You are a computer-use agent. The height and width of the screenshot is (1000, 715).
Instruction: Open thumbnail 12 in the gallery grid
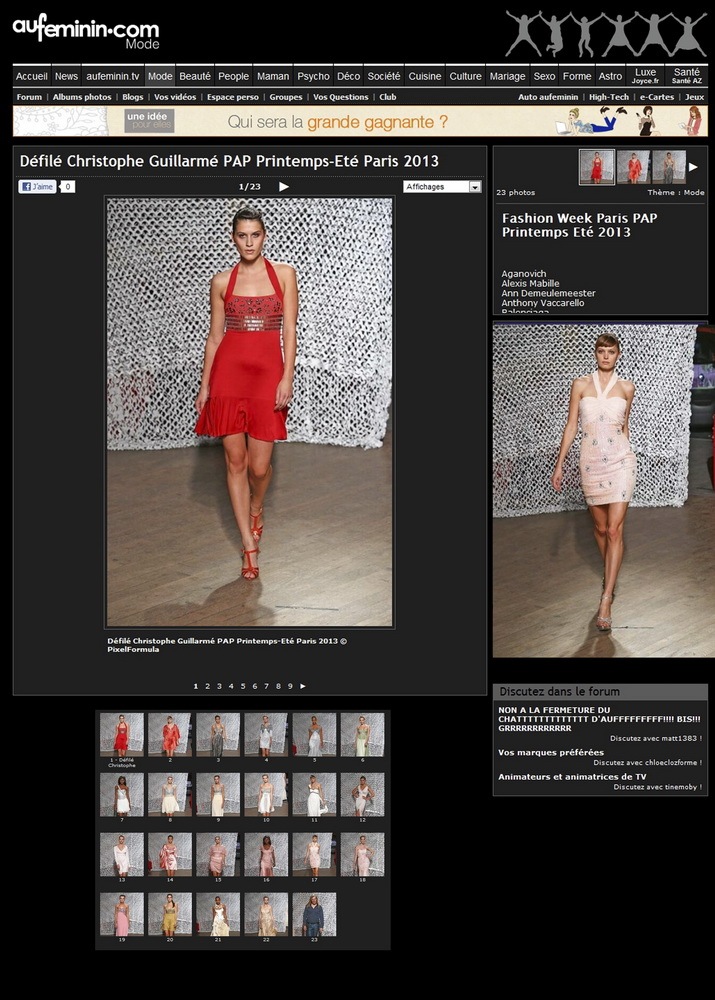[x=362, y=795]
